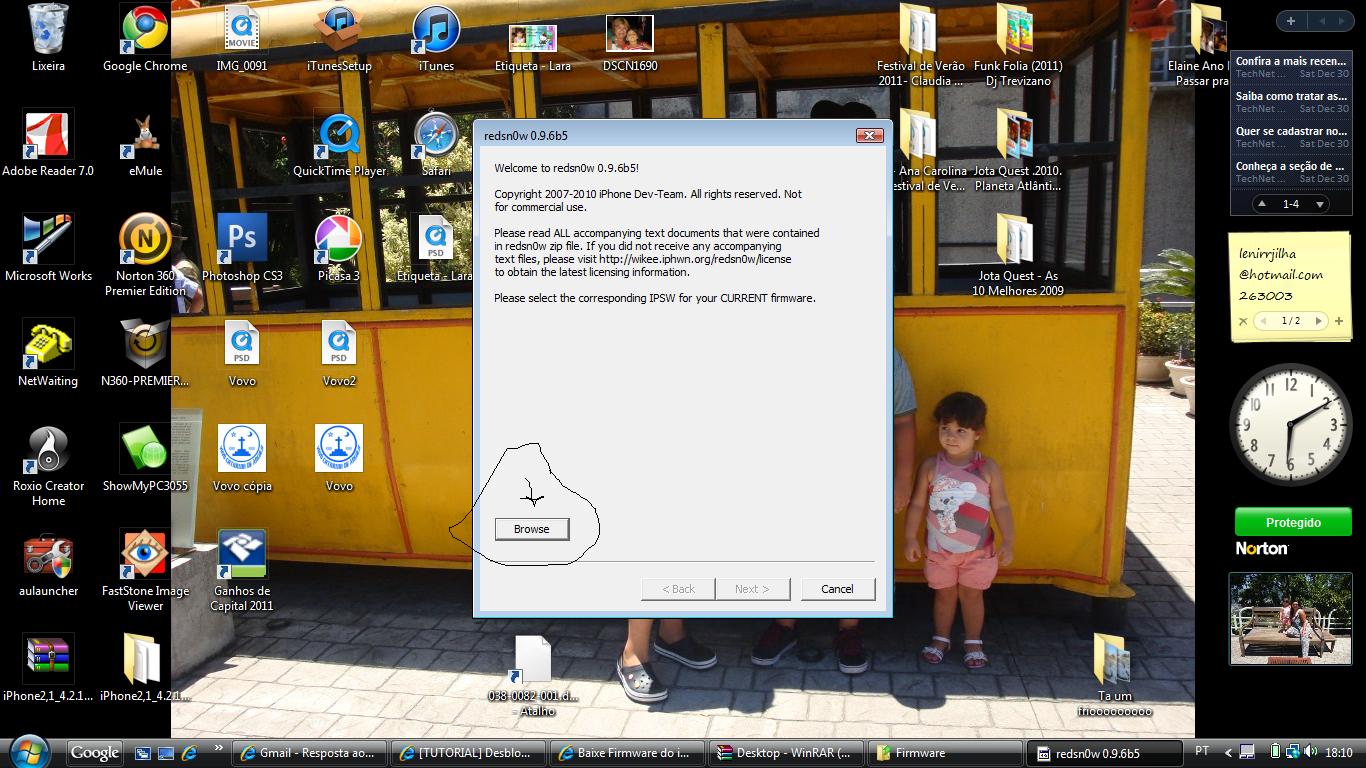
Task: Select the N360-PREMIER installer icon
Action: click(145, 353)
